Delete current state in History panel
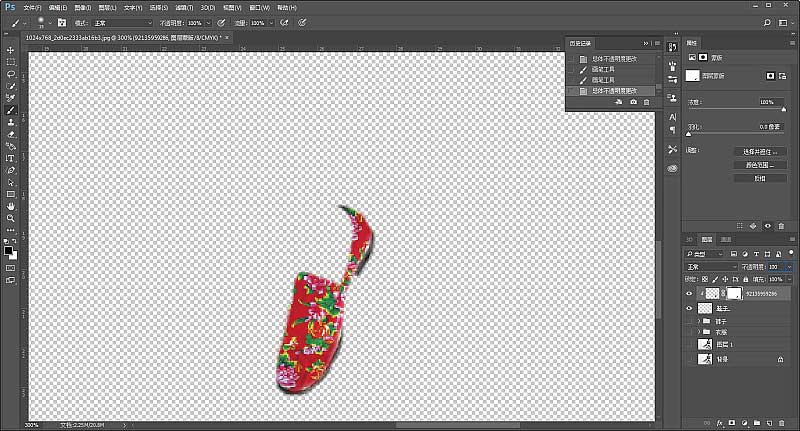800x431 pixels. pos(647,103)
